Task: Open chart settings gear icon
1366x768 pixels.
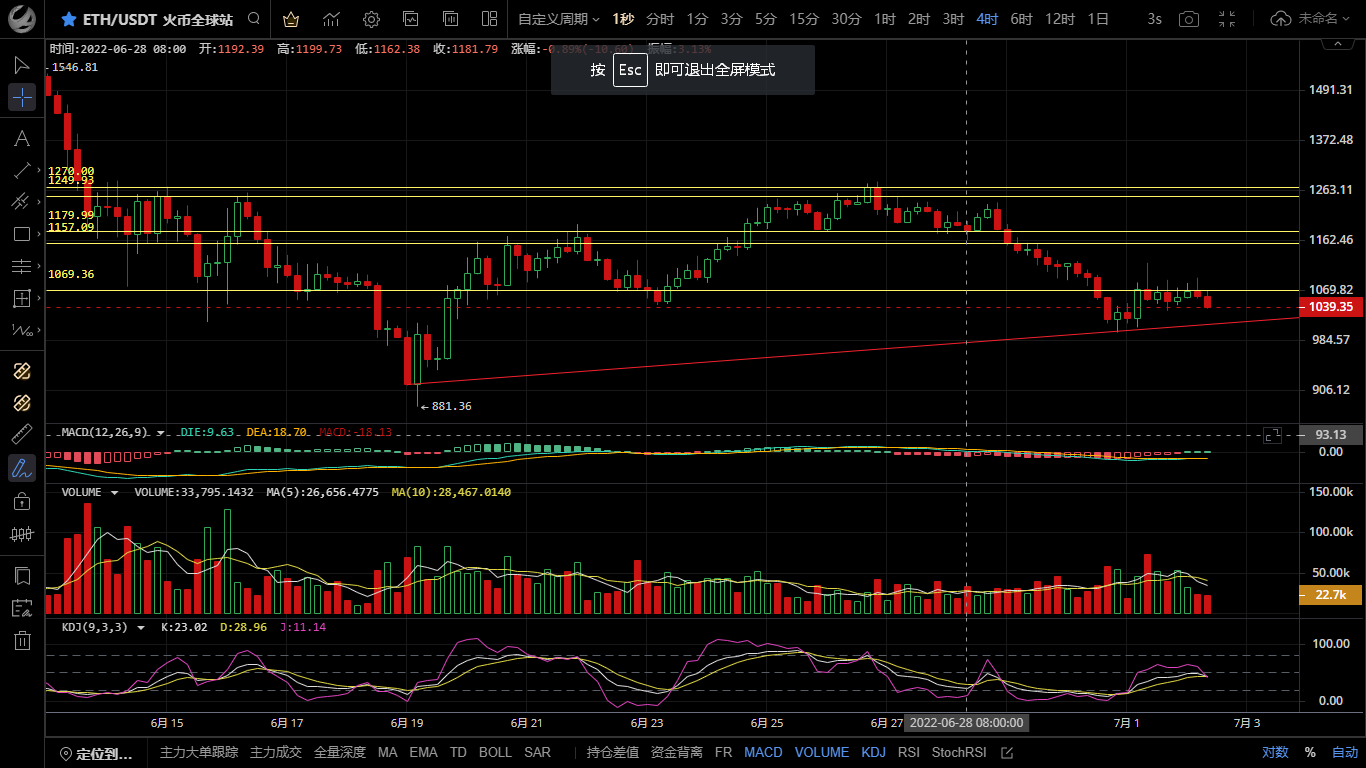Action: [371, 19]
